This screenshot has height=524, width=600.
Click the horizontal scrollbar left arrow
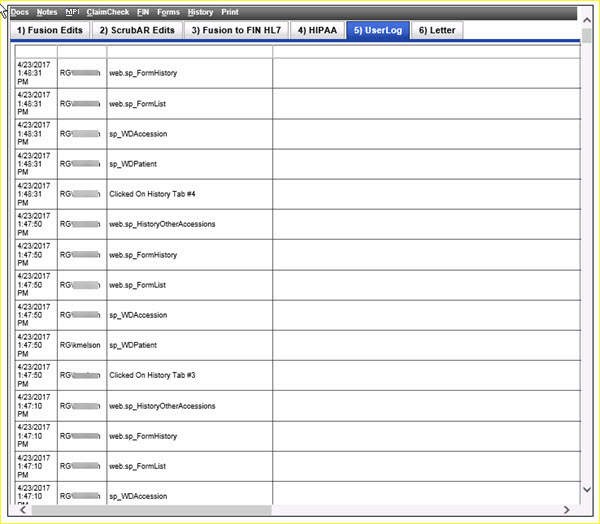coord(24,510)
